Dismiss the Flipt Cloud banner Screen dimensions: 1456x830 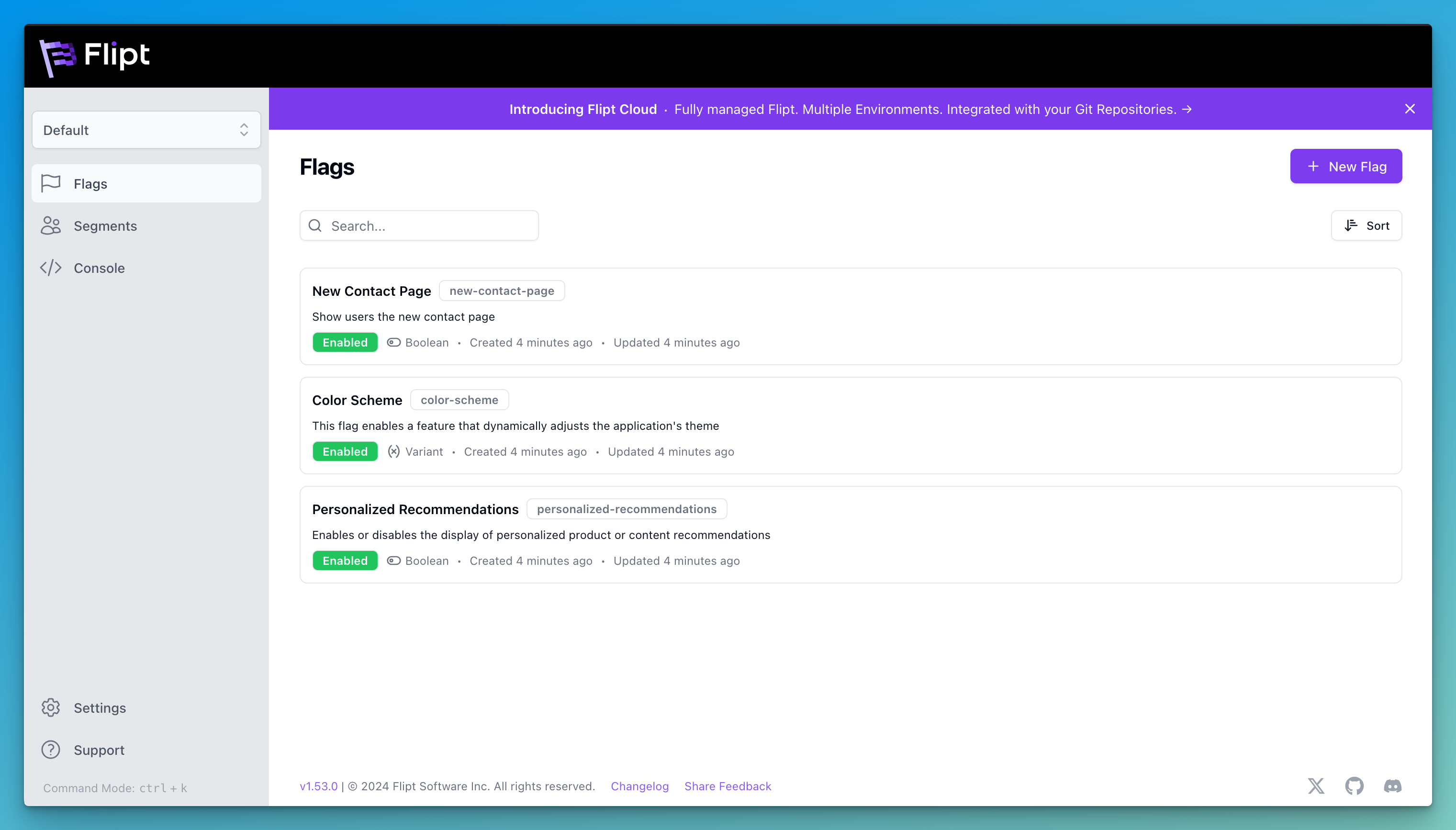(1410, 109)
